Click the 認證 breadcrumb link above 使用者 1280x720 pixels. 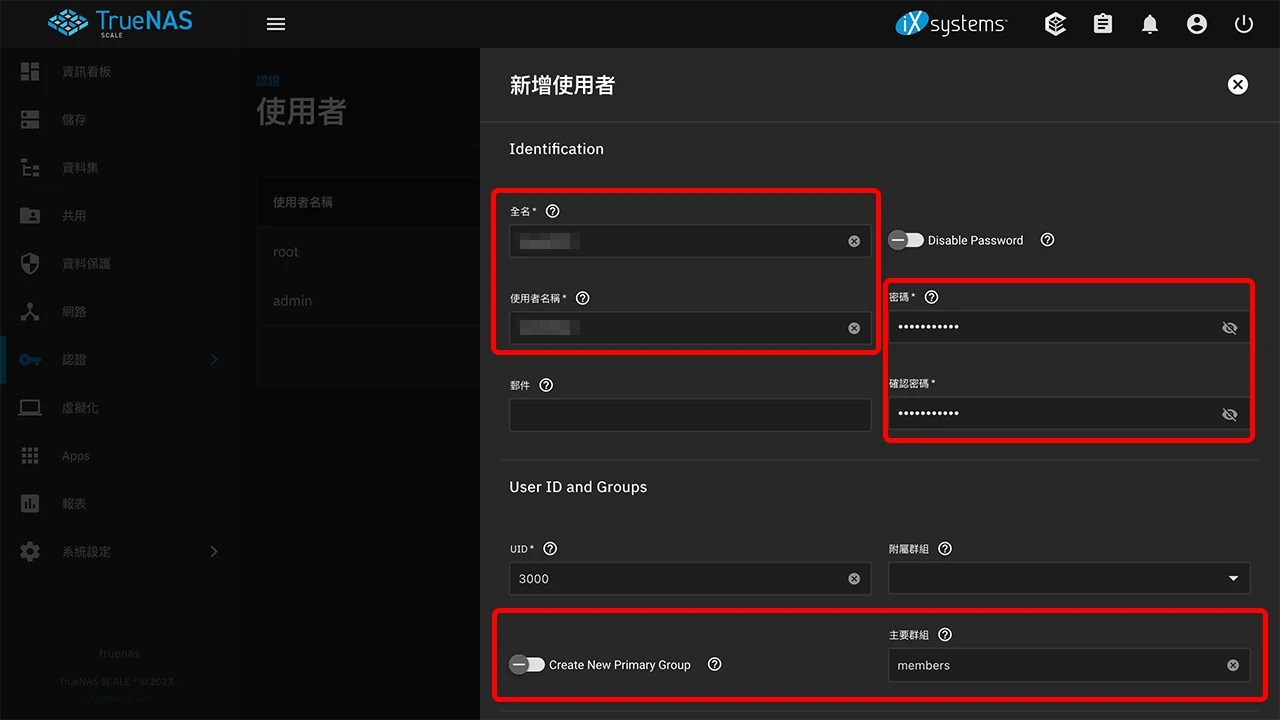(267, 80)
